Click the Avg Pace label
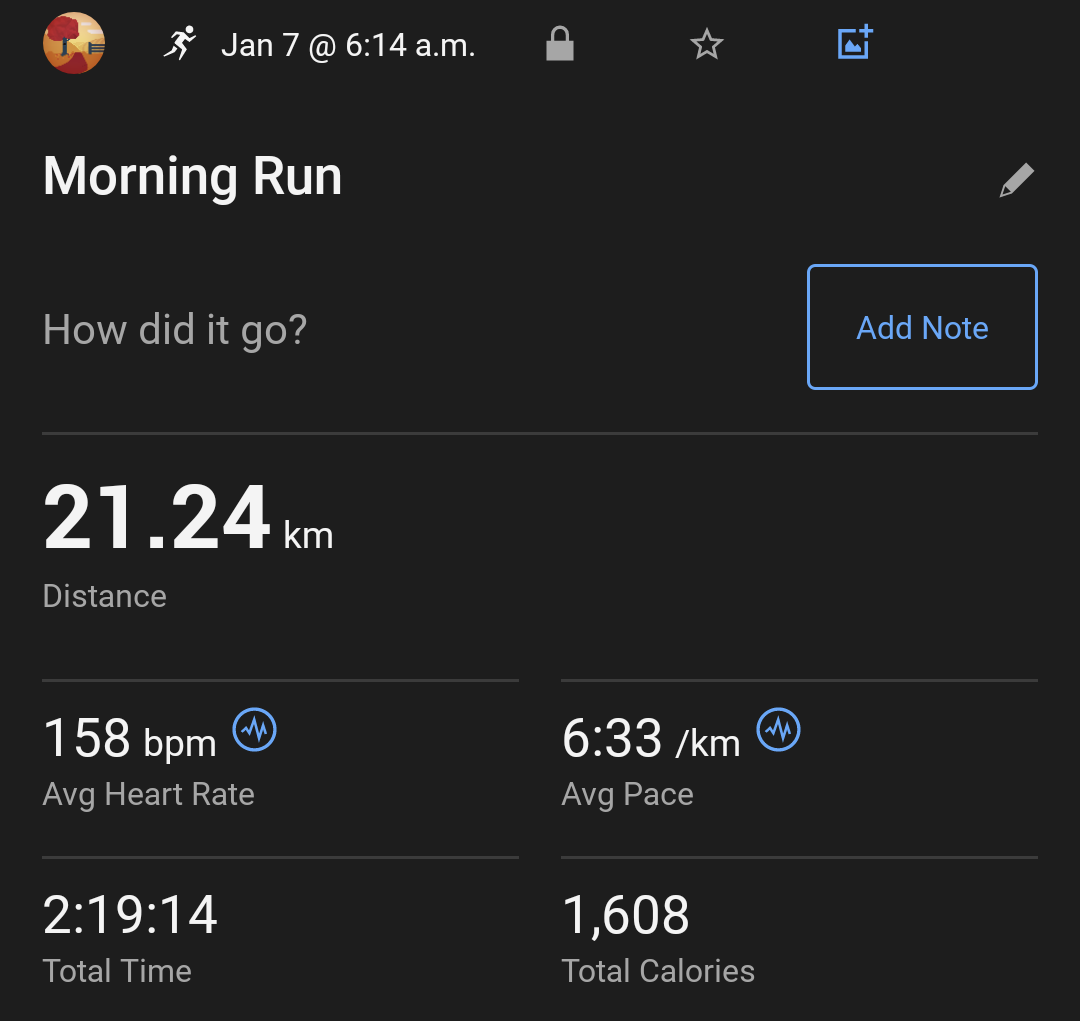This screenshot has height=1021, width=1080. (x=627, y=794)
